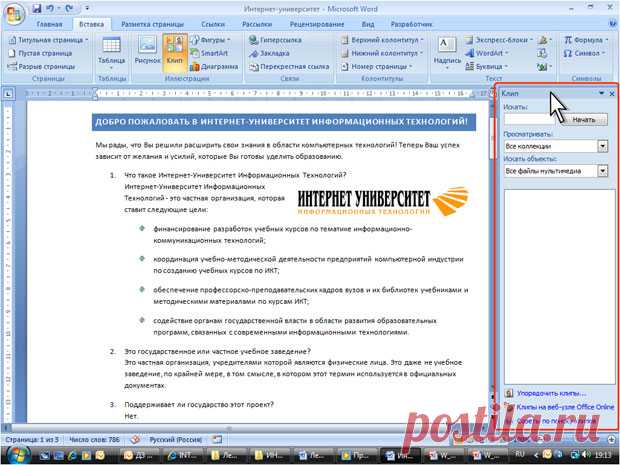Click the Undo arrow in quick access toolbar
This screenshot has height=465, width=620.
(x=50, y=8)
